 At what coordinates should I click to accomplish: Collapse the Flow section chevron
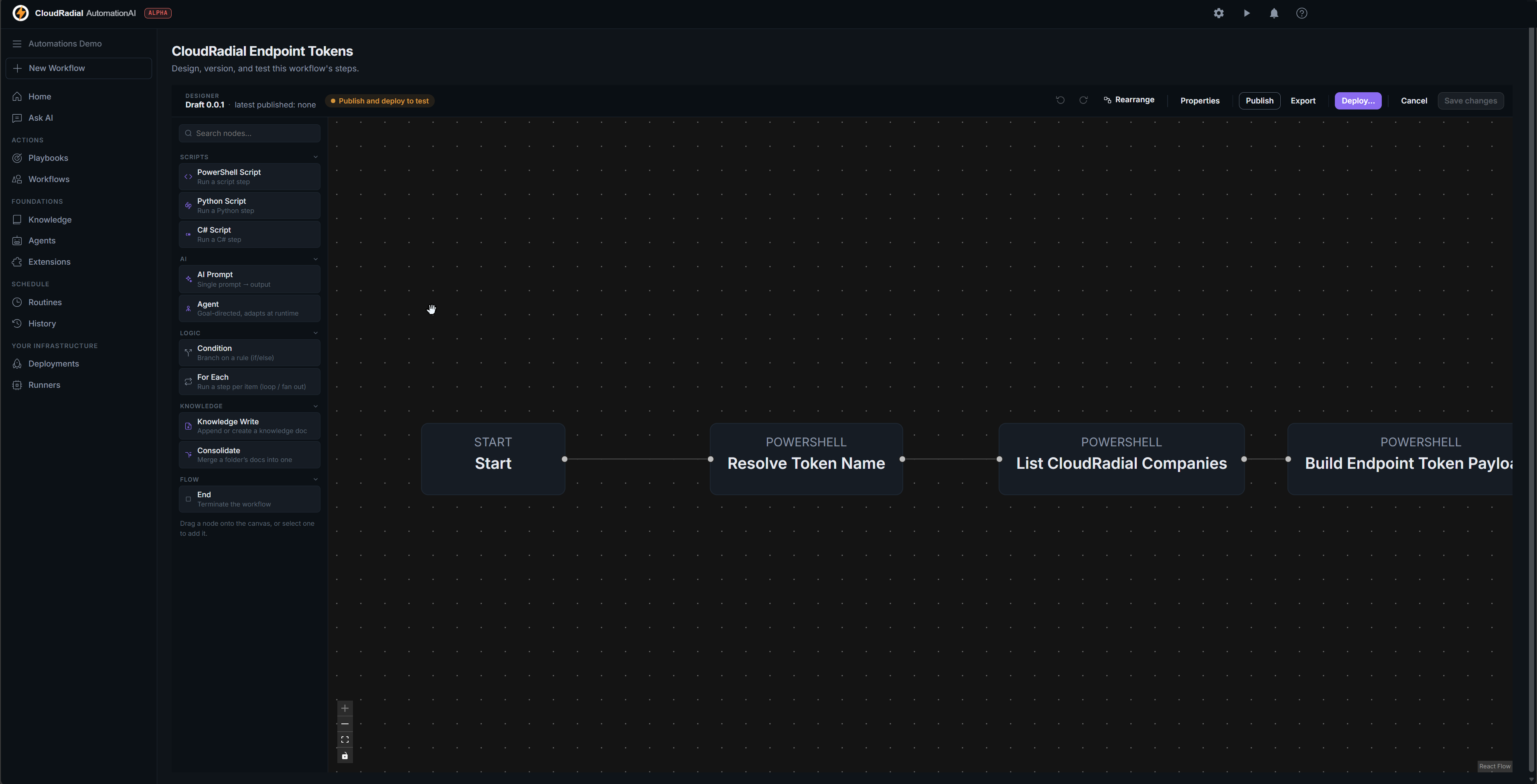(316, 479)
